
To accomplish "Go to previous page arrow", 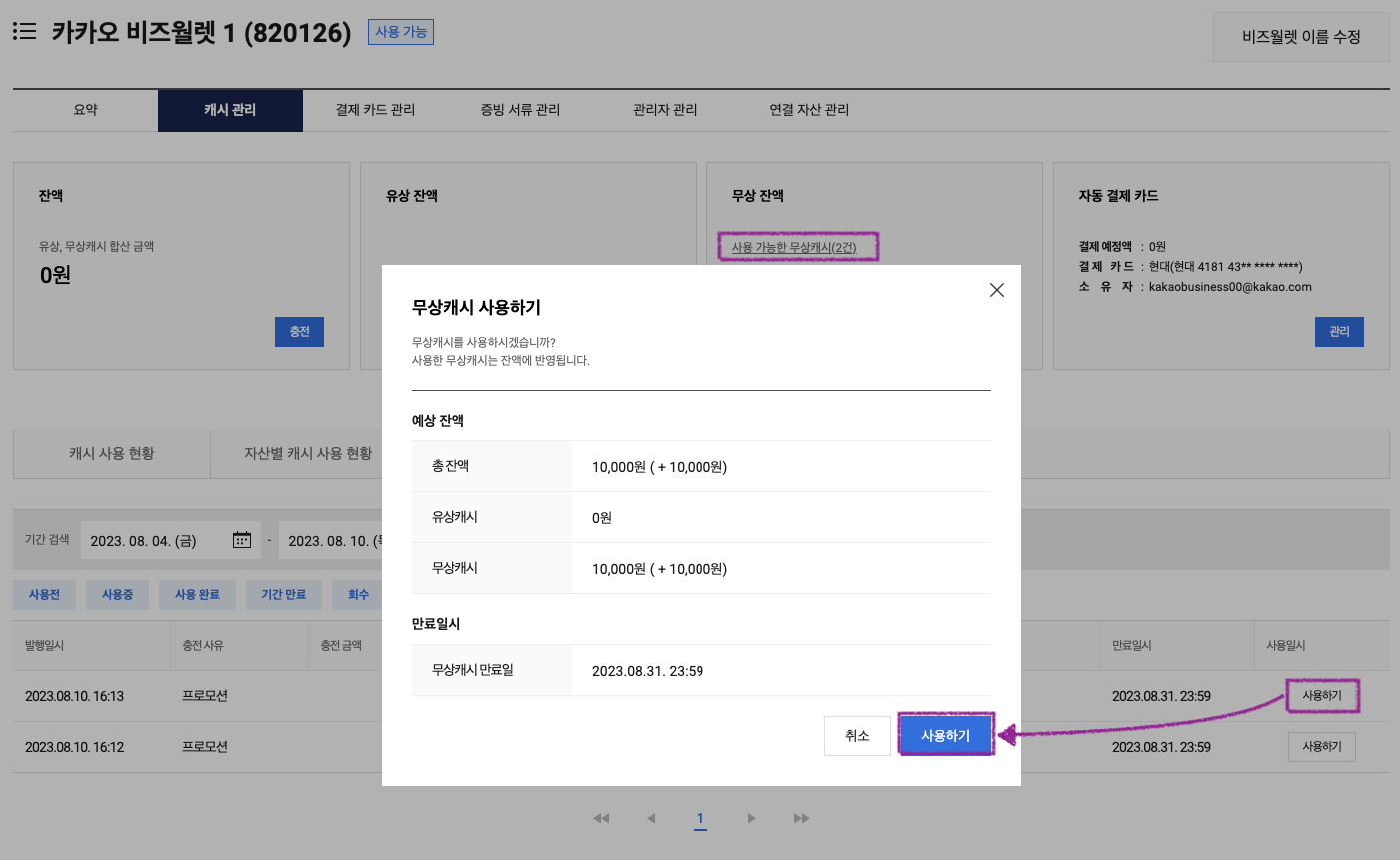I will point(651,818).
